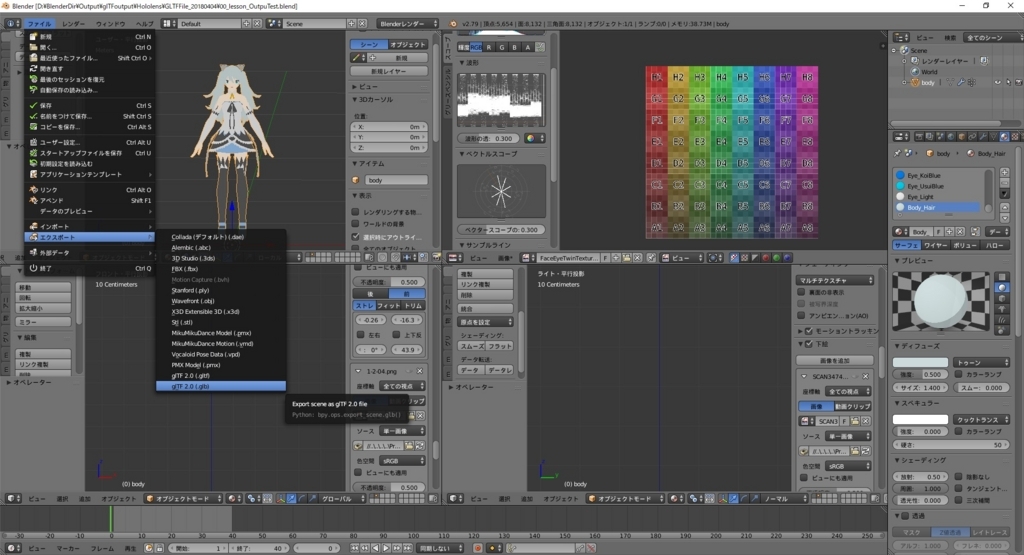Click ユーザー設定 preferences entry
This screenshot has height=555, width=1024.
(x=90, y=142)
